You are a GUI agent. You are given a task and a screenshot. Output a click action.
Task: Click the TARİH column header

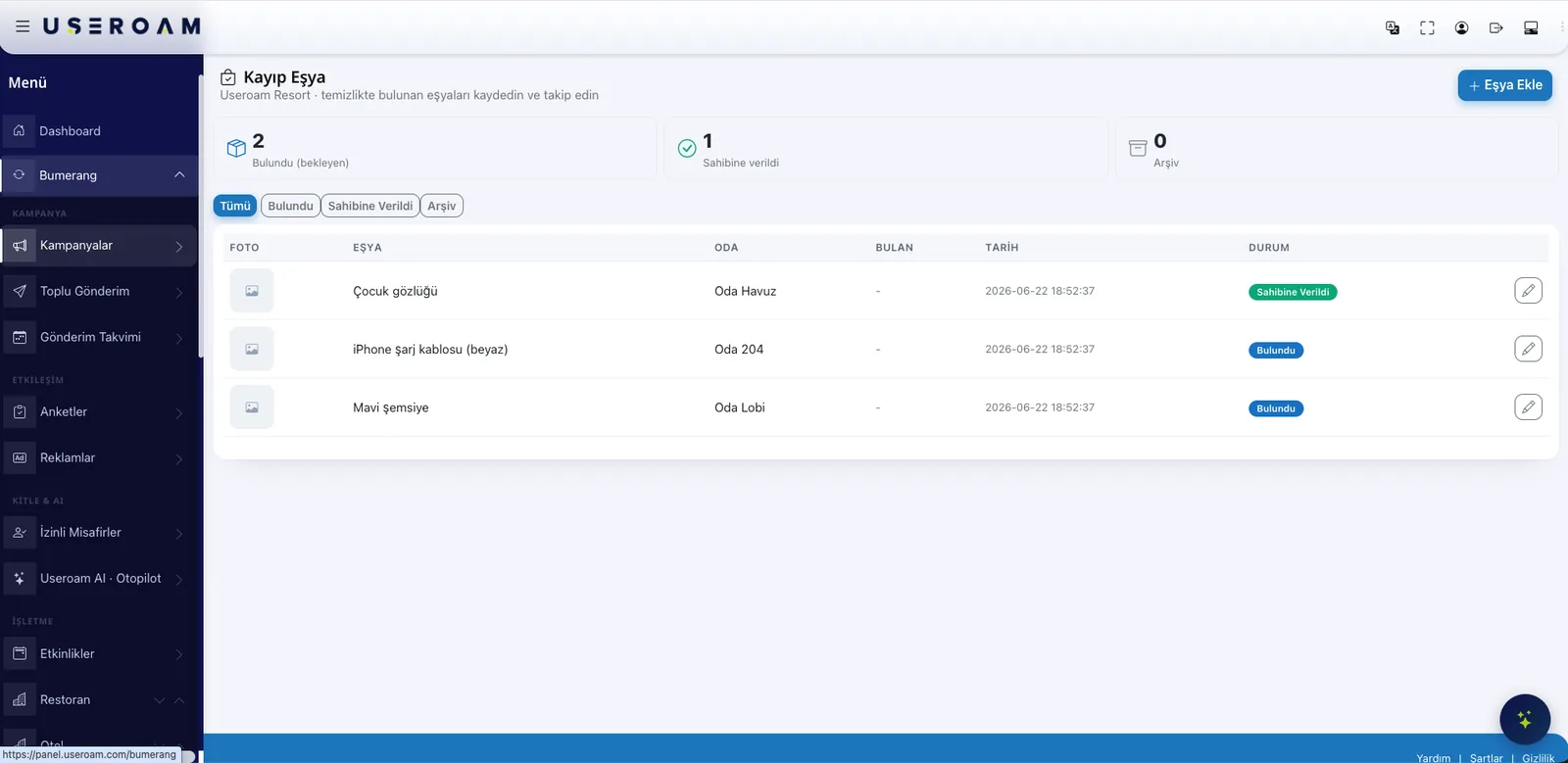1002,248
